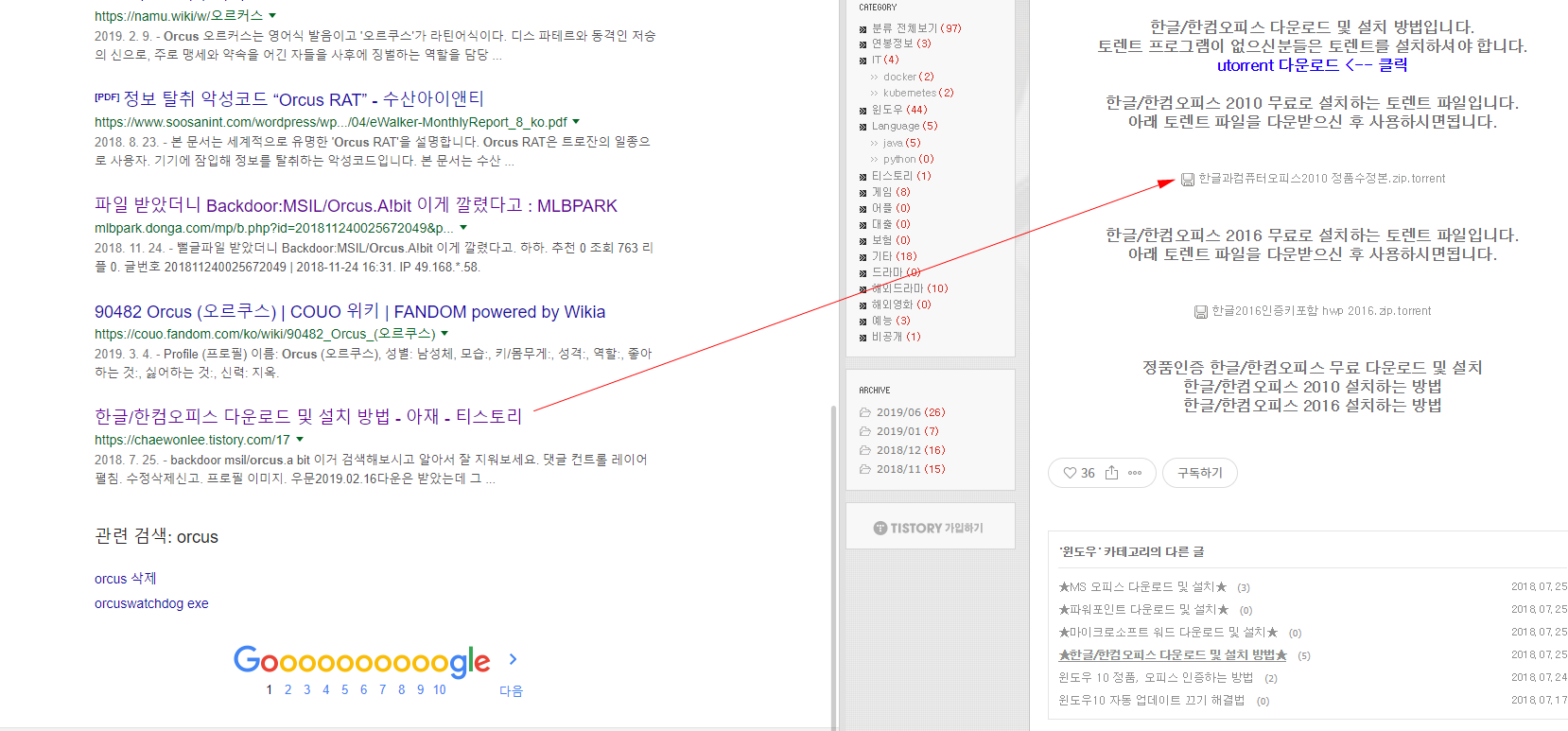
Task: Open category 윈도우 (44)
Action: (x=899, y=110)
